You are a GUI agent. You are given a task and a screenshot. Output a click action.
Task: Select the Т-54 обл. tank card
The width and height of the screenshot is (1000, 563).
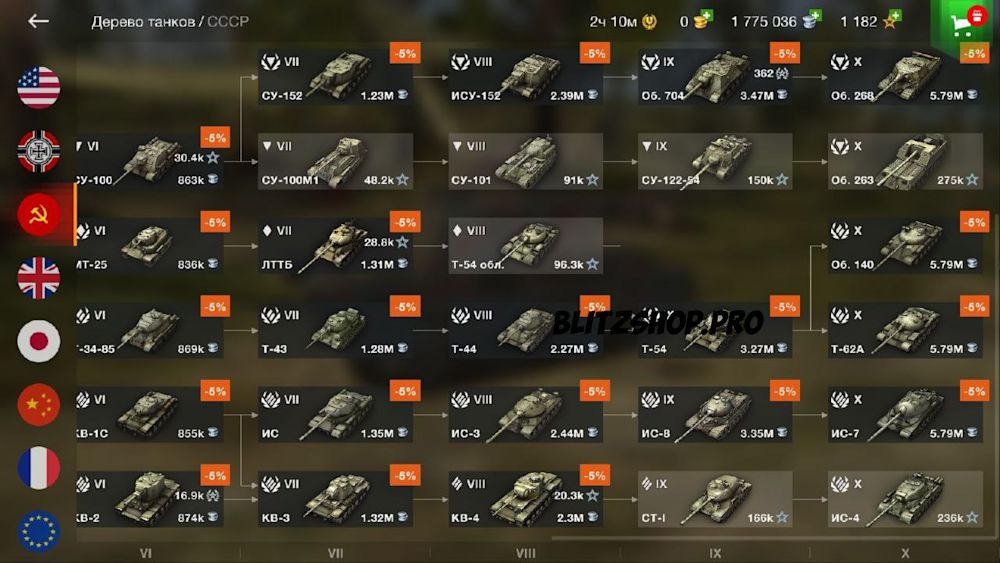526,245
